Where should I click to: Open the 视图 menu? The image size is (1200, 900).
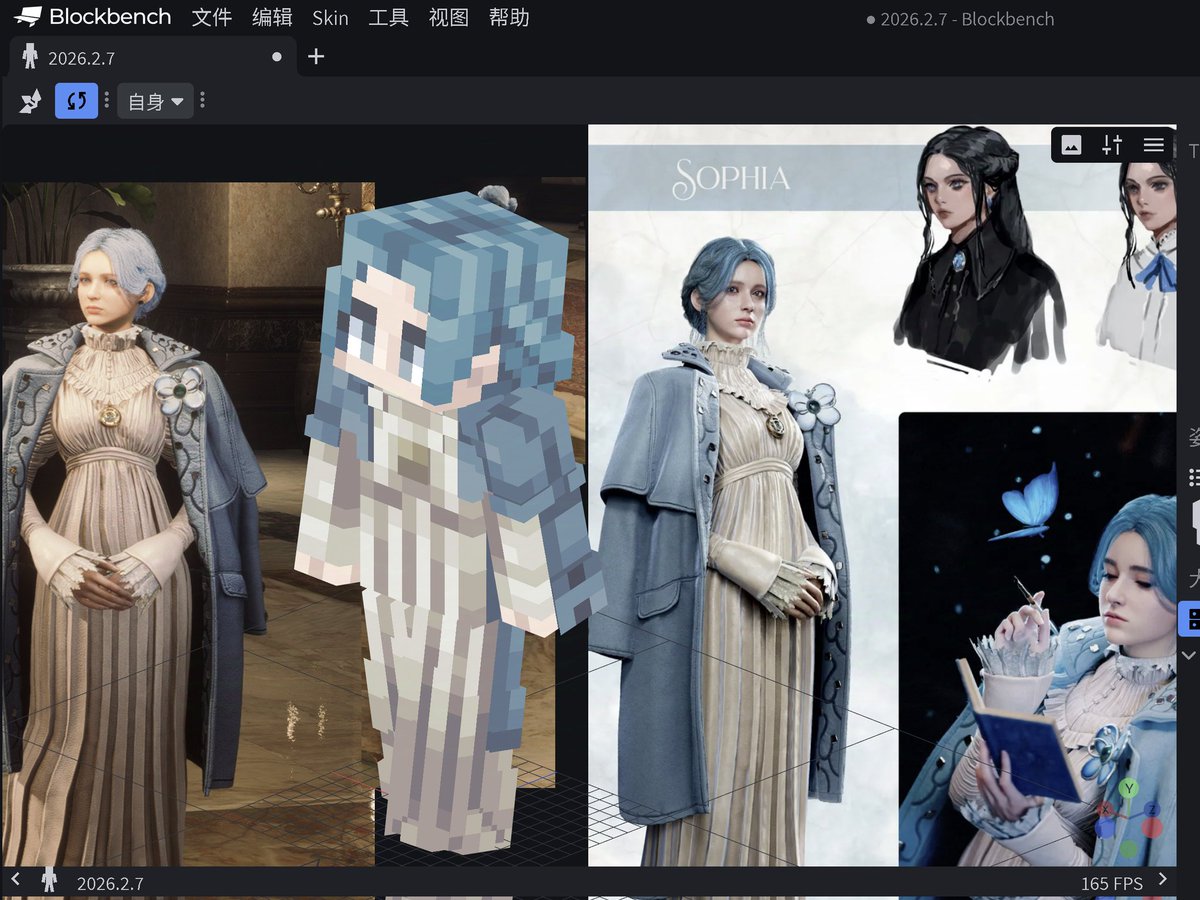(x=448, y=17)
